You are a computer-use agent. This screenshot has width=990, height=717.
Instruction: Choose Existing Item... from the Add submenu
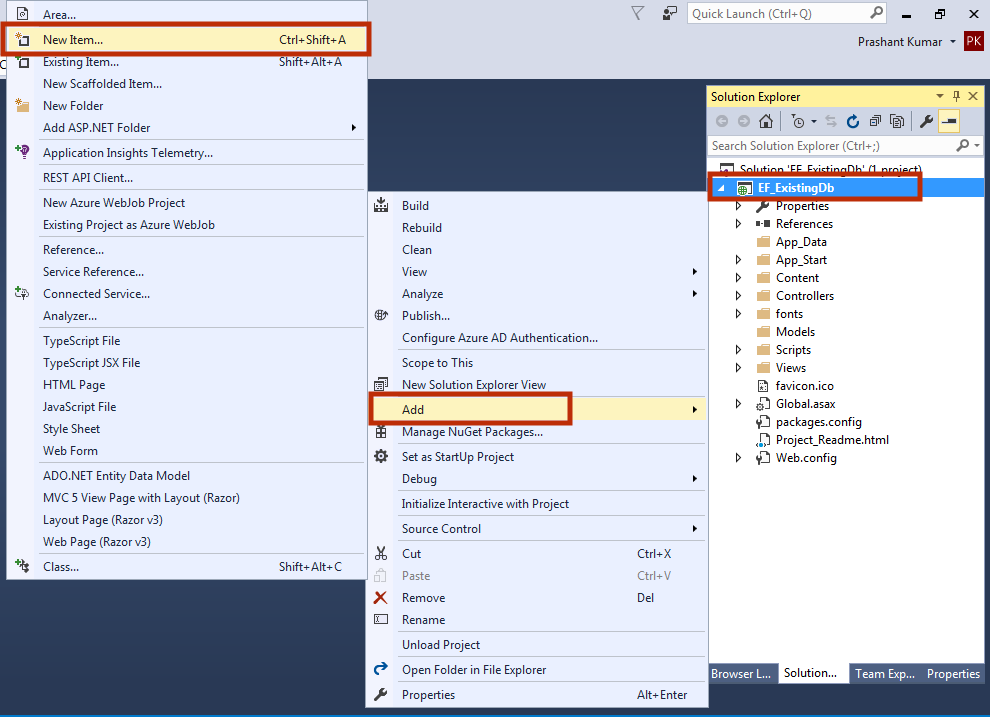pyautogui.click(x=187, y=62)
